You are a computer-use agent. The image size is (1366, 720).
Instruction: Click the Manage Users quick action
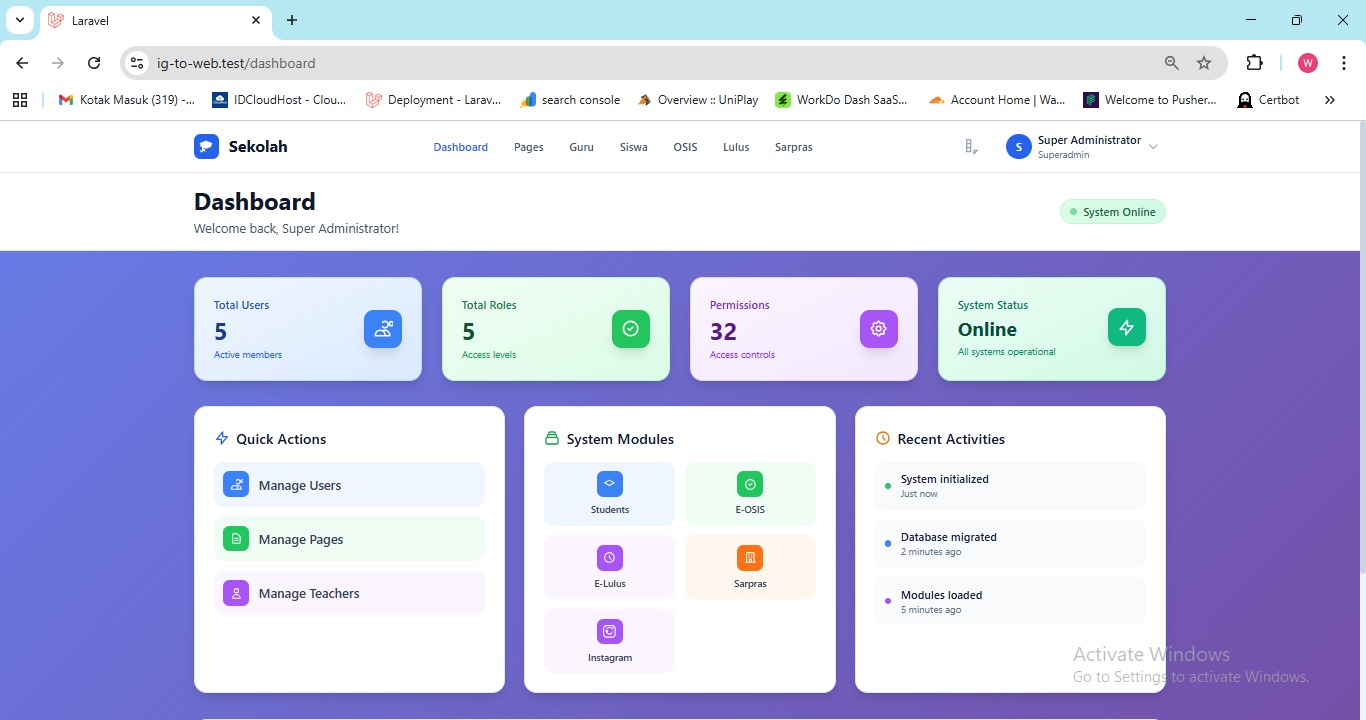pos(349,485)
